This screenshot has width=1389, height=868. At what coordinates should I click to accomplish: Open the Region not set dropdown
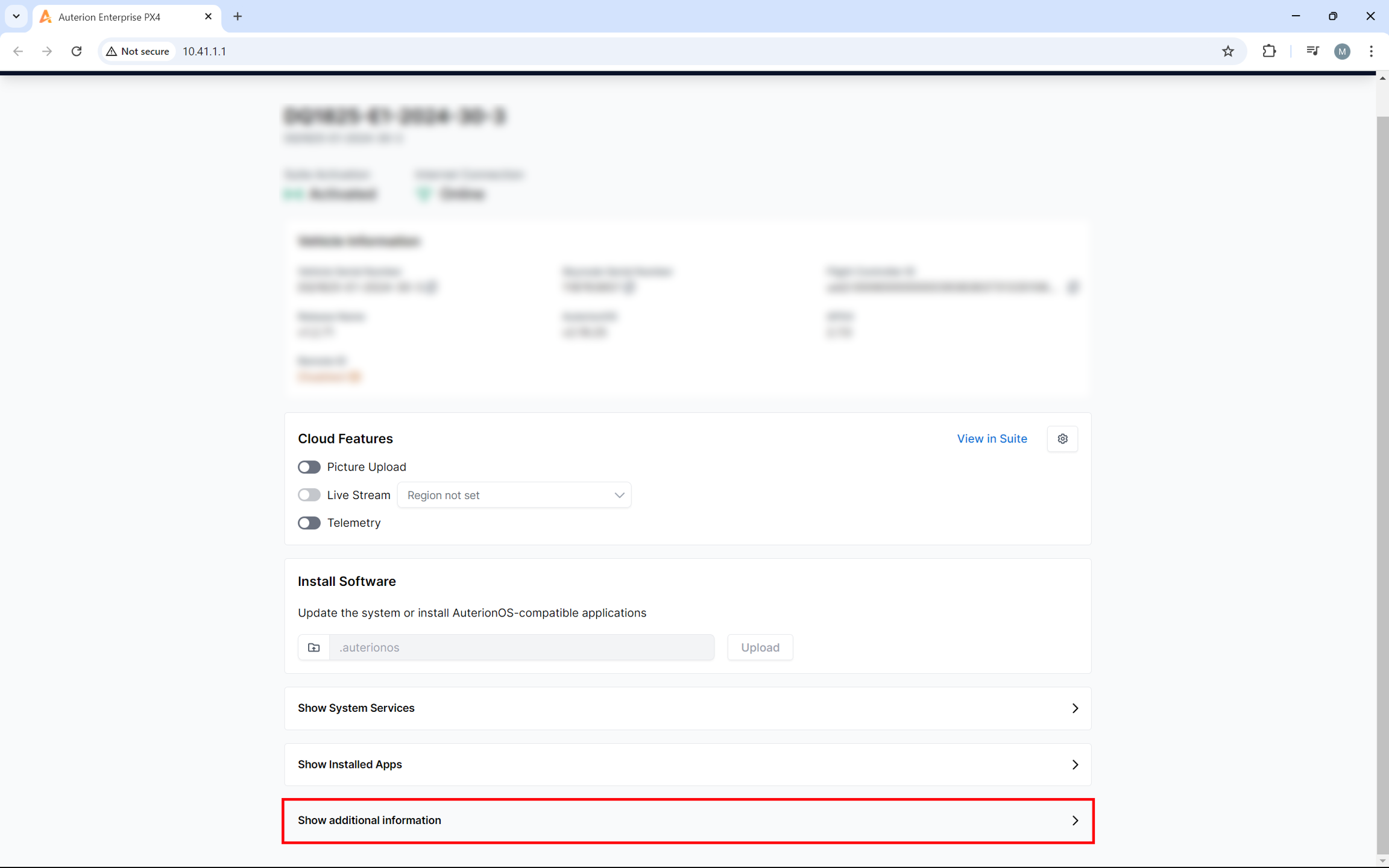click(514, 495)
